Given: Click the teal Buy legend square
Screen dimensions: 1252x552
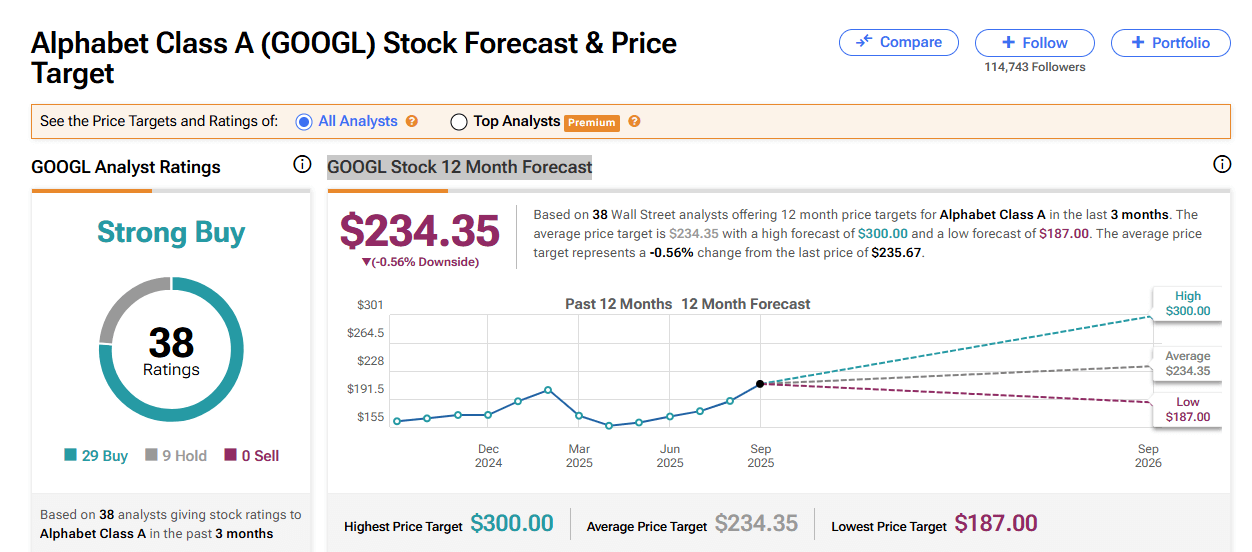Looking at the screenshot, I should click(70, 456).
